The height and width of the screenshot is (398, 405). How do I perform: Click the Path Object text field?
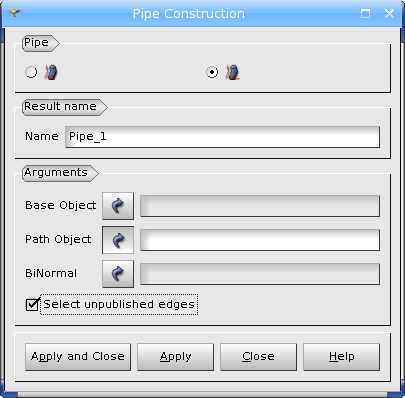260,240
